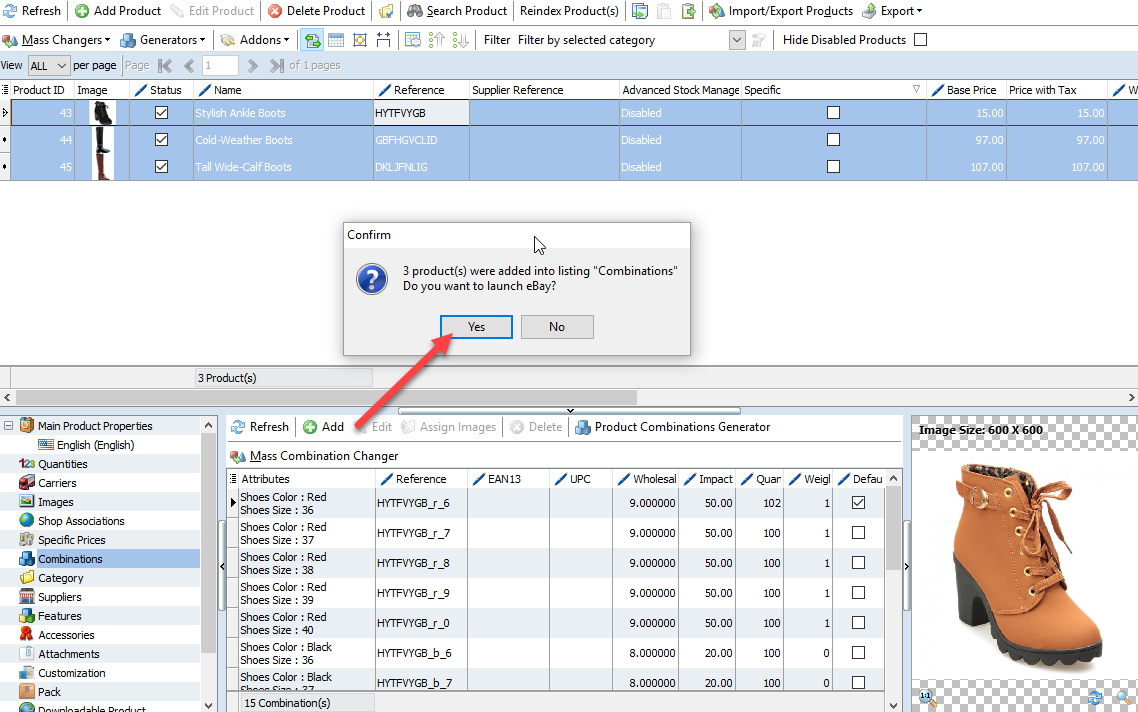Open Product Combinations Generator

tap(673, 427)
